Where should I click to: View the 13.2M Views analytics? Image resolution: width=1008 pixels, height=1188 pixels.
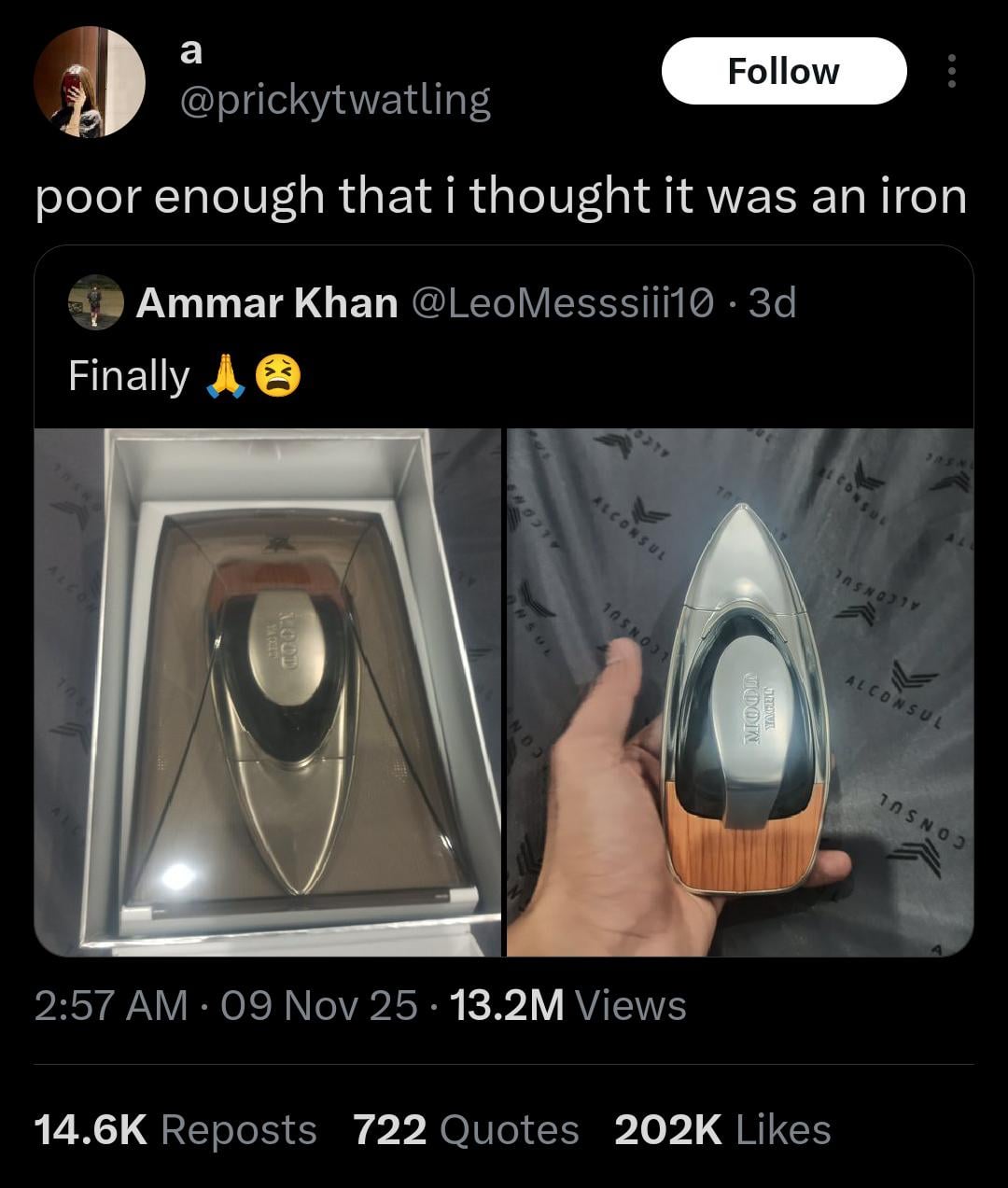point(567,1005)
